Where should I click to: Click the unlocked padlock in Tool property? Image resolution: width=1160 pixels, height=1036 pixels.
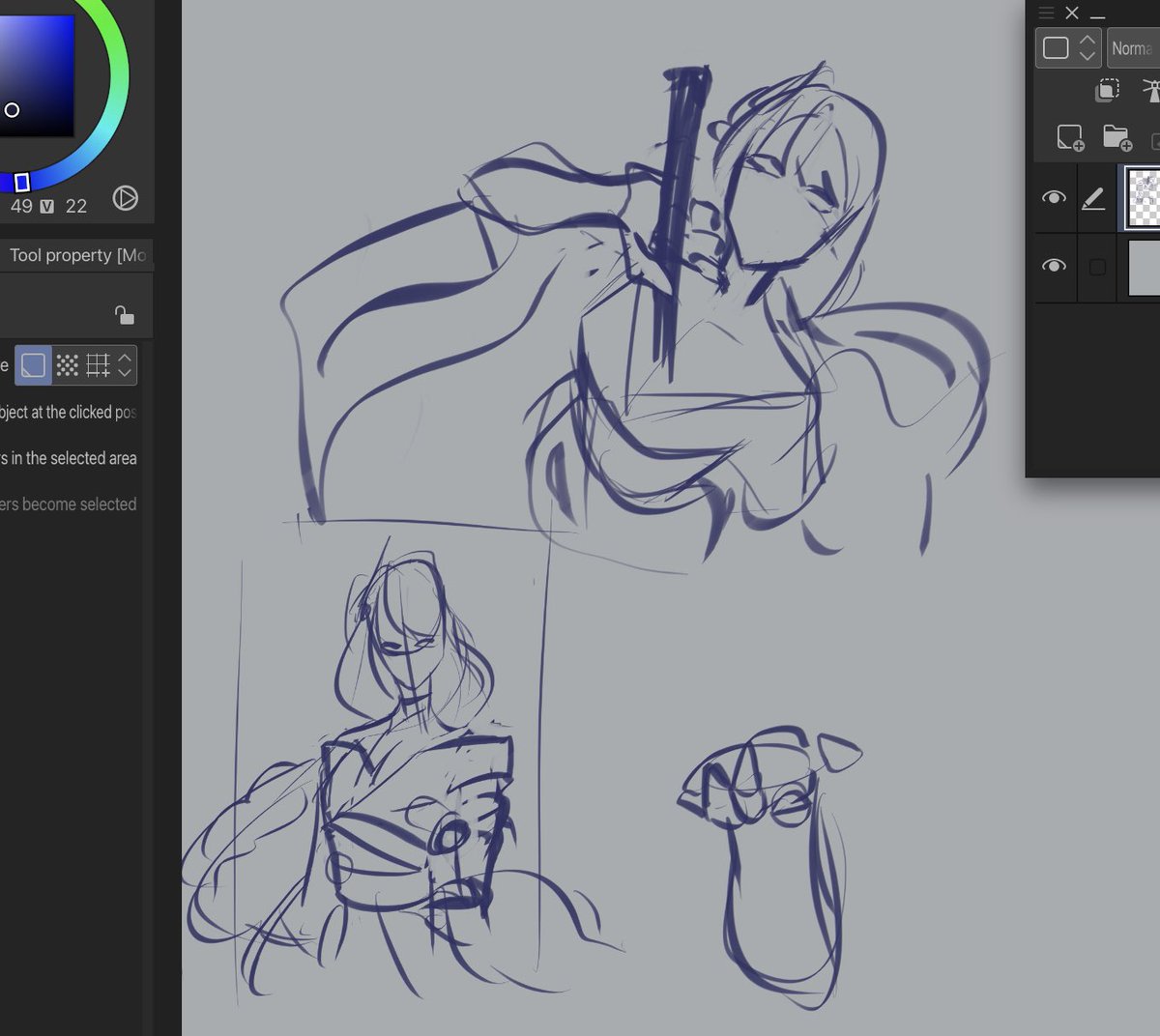[x=124, y=315]
